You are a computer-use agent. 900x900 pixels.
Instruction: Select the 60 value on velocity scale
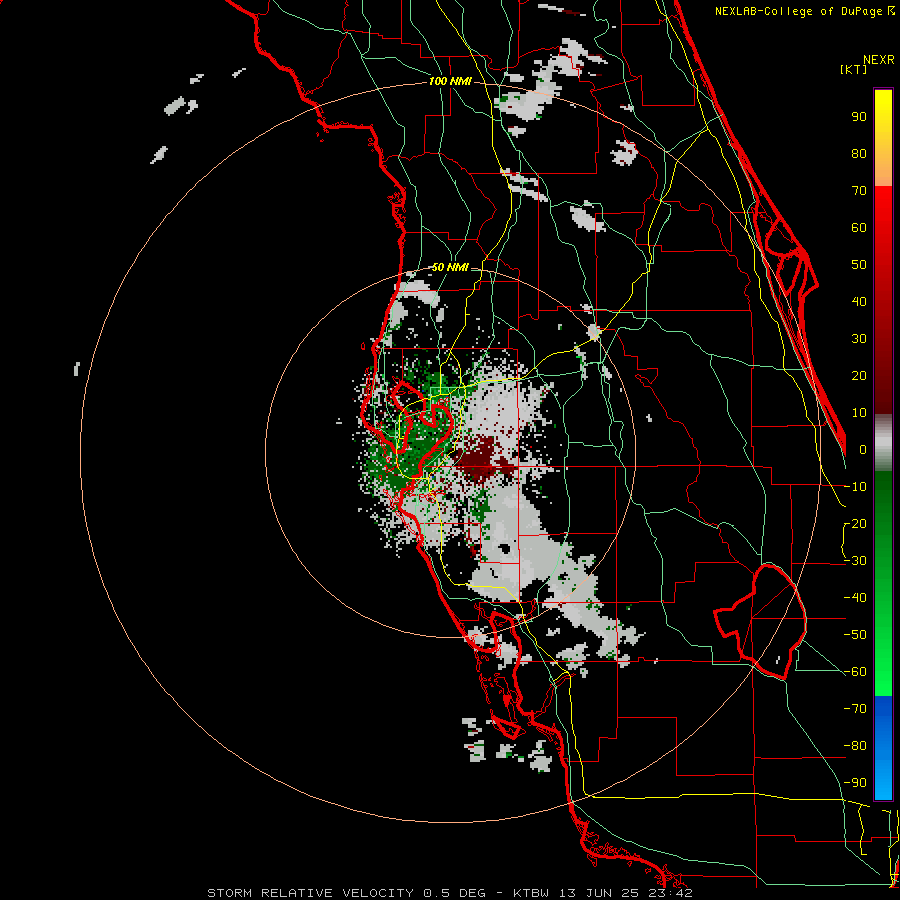click(x=859, y=228)
